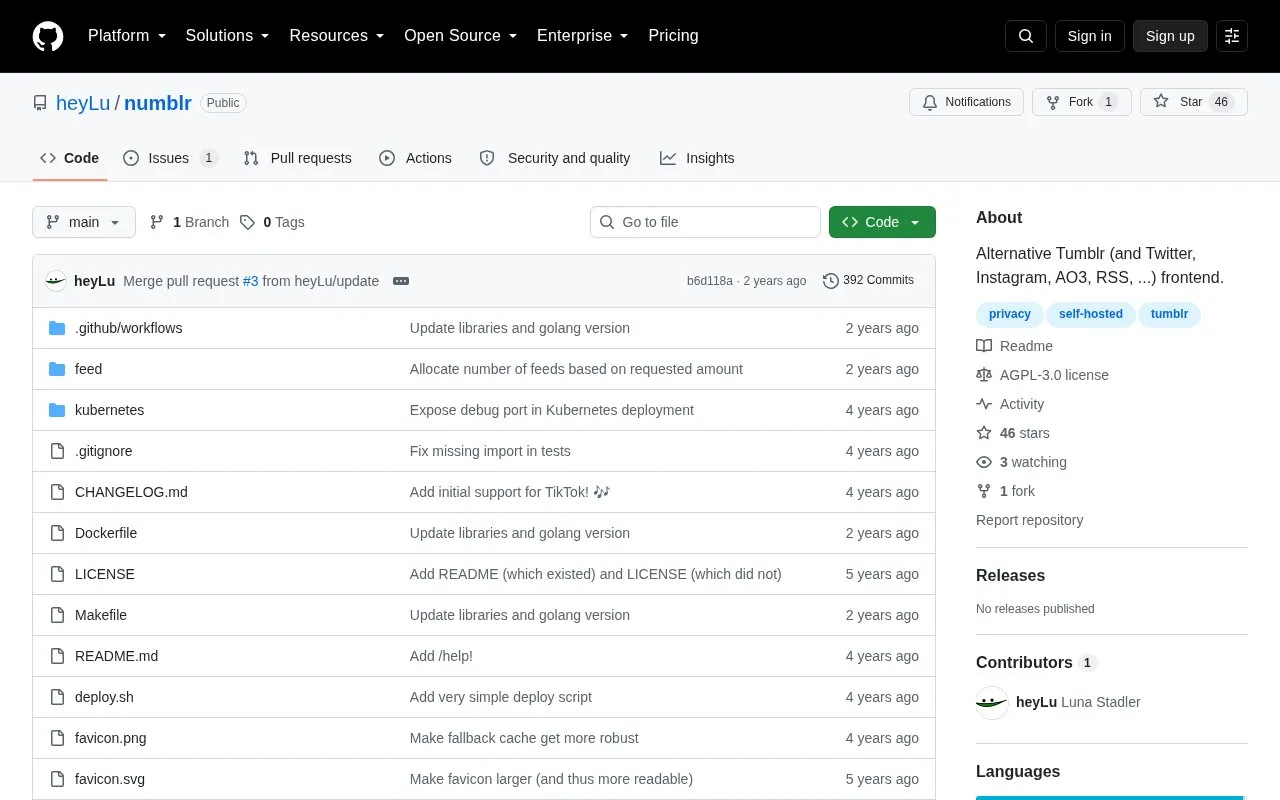Open the Pricing page link
Screen dimensions: 1280x800
[673, 36]
